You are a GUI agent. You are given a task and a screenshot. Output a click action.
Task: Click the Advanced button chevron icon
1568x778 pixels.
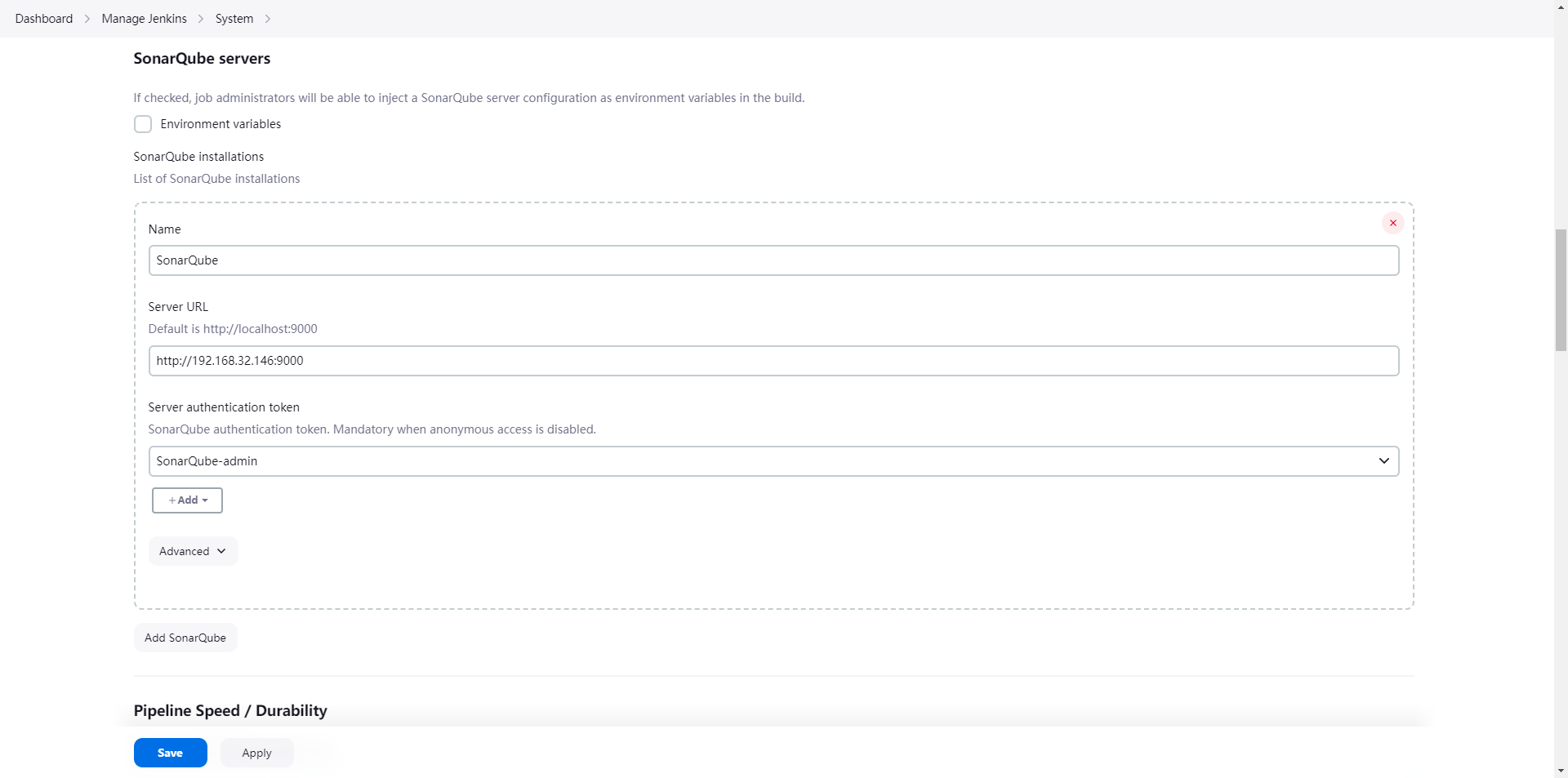pyautogui.click(x=221, y=551)
